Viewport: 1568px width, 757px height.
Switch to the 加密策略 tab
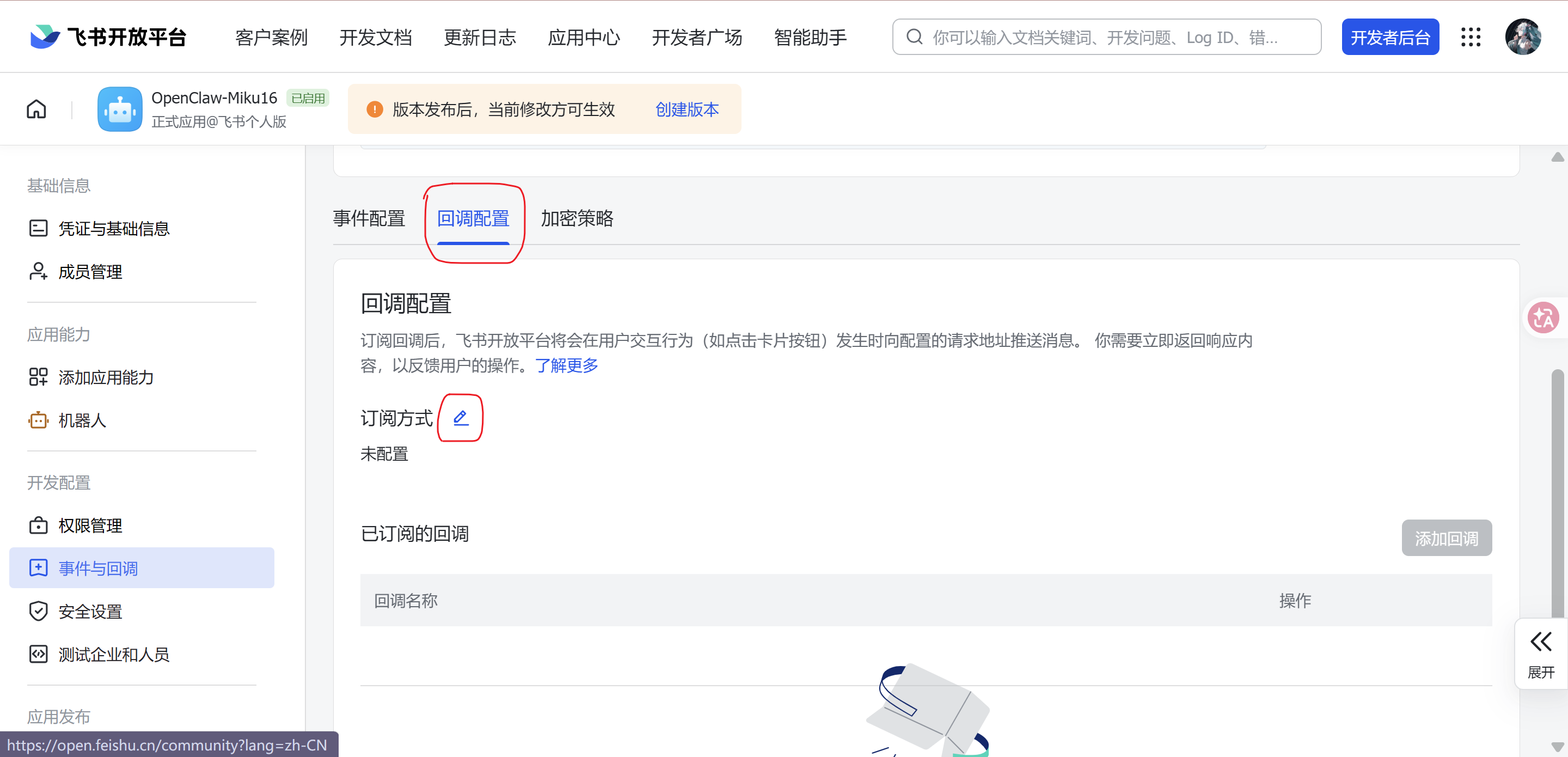(577, 218)
